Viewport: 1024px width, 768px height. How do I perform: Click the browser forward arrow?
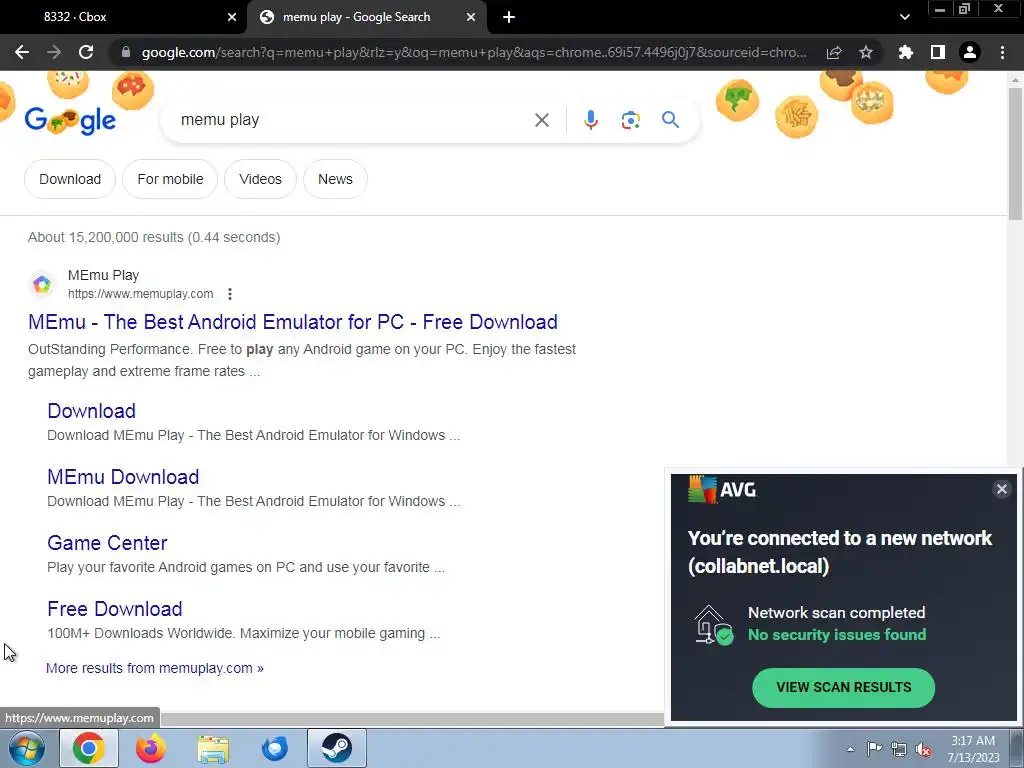pos(54,52)
